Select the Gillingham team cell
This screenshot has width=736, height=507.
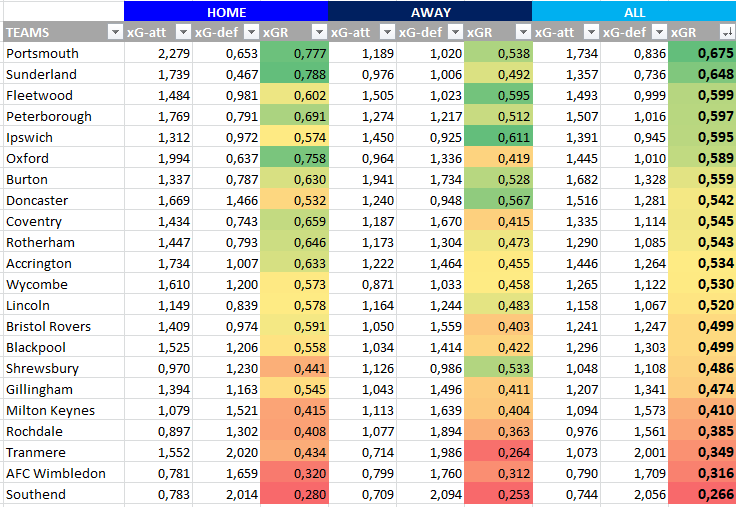[63, 389]
